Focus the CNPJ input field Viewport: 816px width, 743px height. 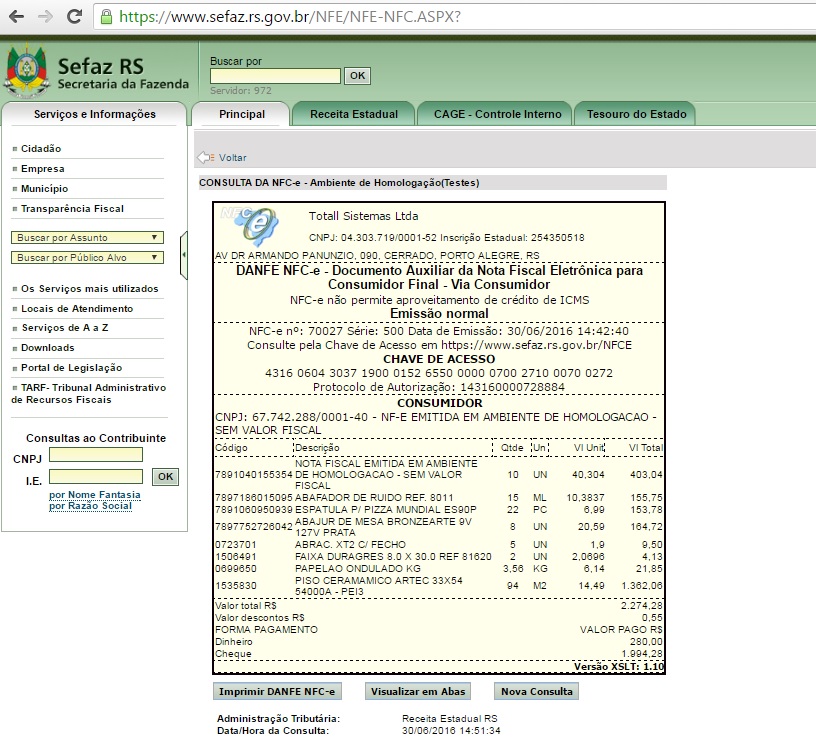tap(96, 455)
